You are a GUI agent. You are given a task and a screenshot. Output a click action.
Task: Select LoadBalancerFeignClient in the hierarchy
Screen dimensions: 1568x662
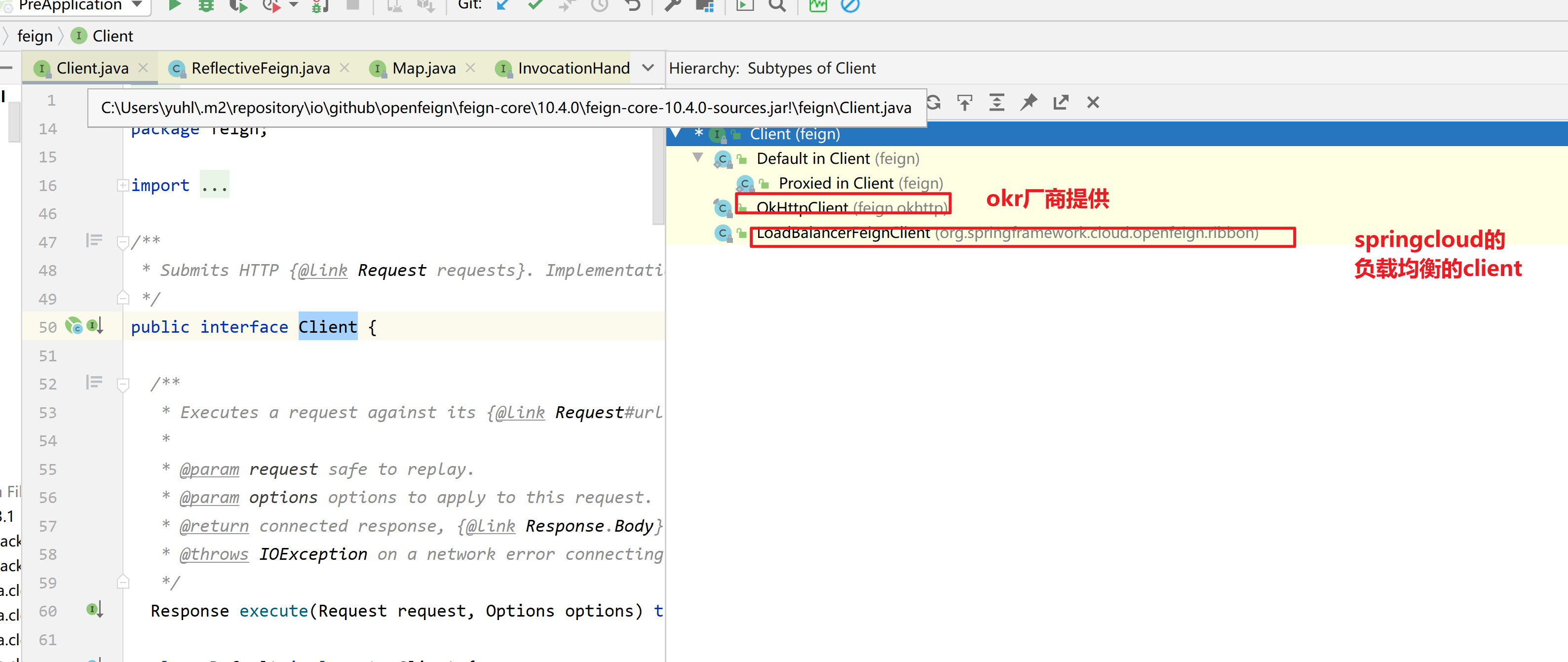pyautogui.click(x=843, y=233)
